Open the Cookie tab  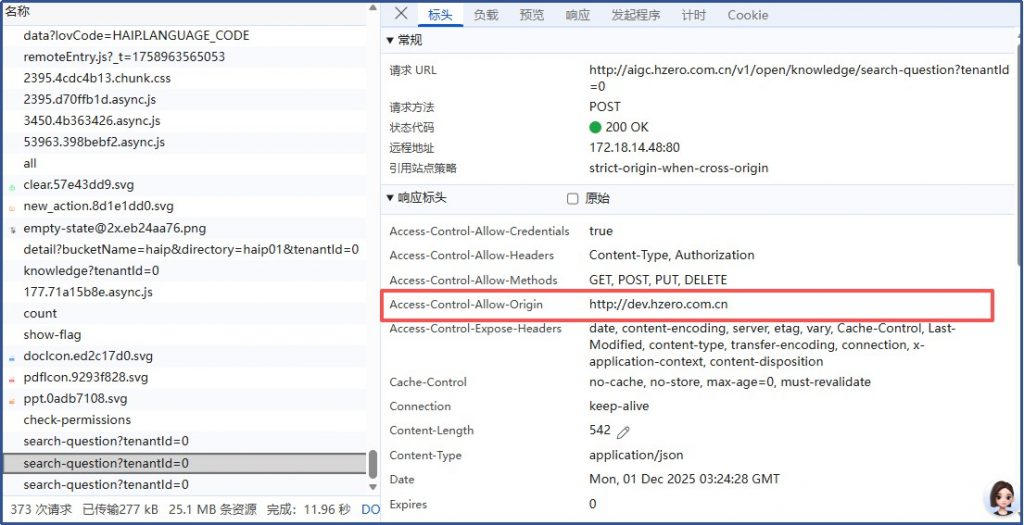(747, 15)
